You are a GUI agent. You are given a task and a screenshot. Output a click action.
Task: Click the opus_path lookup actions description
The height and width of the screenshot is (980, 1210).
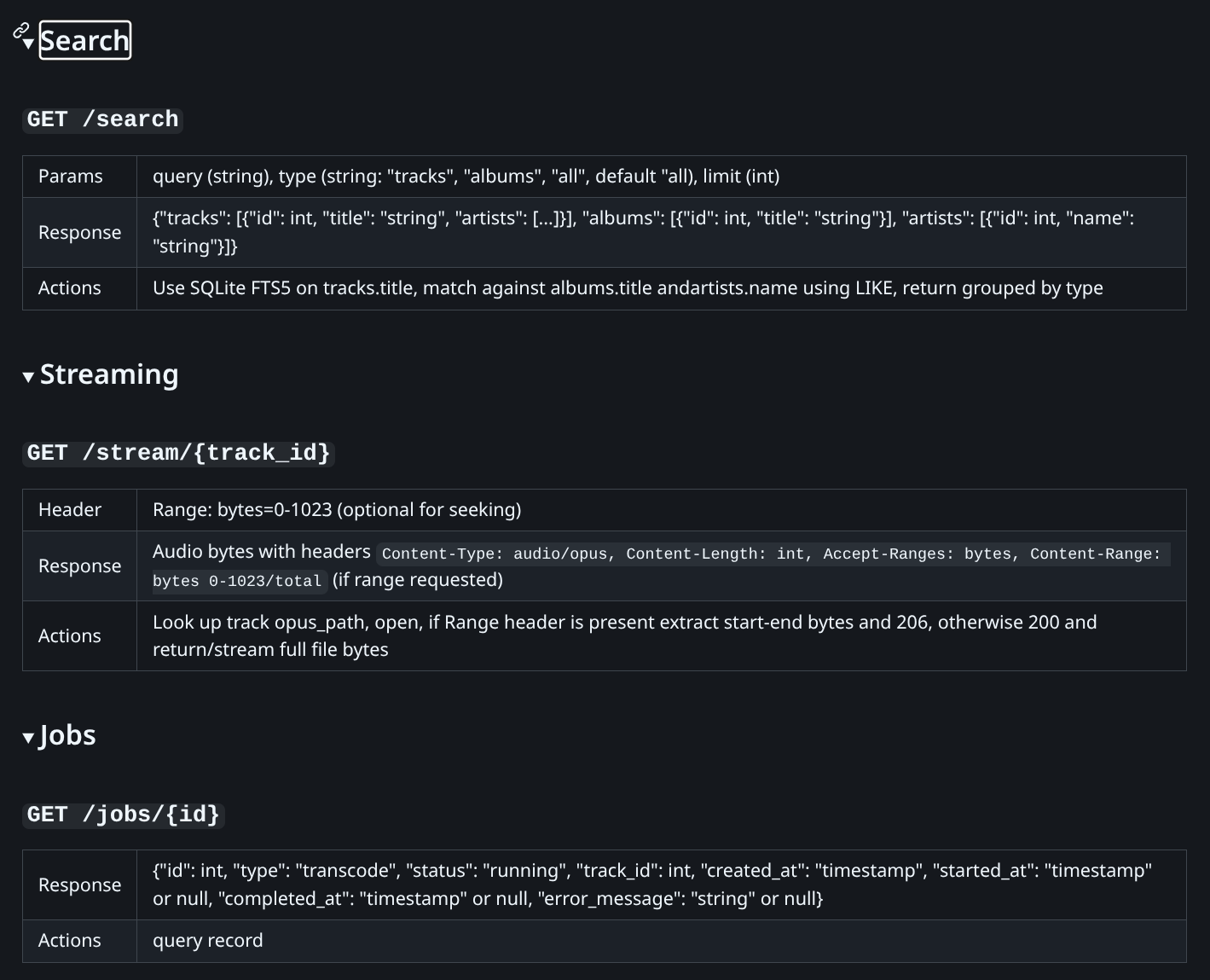point(623,635)
